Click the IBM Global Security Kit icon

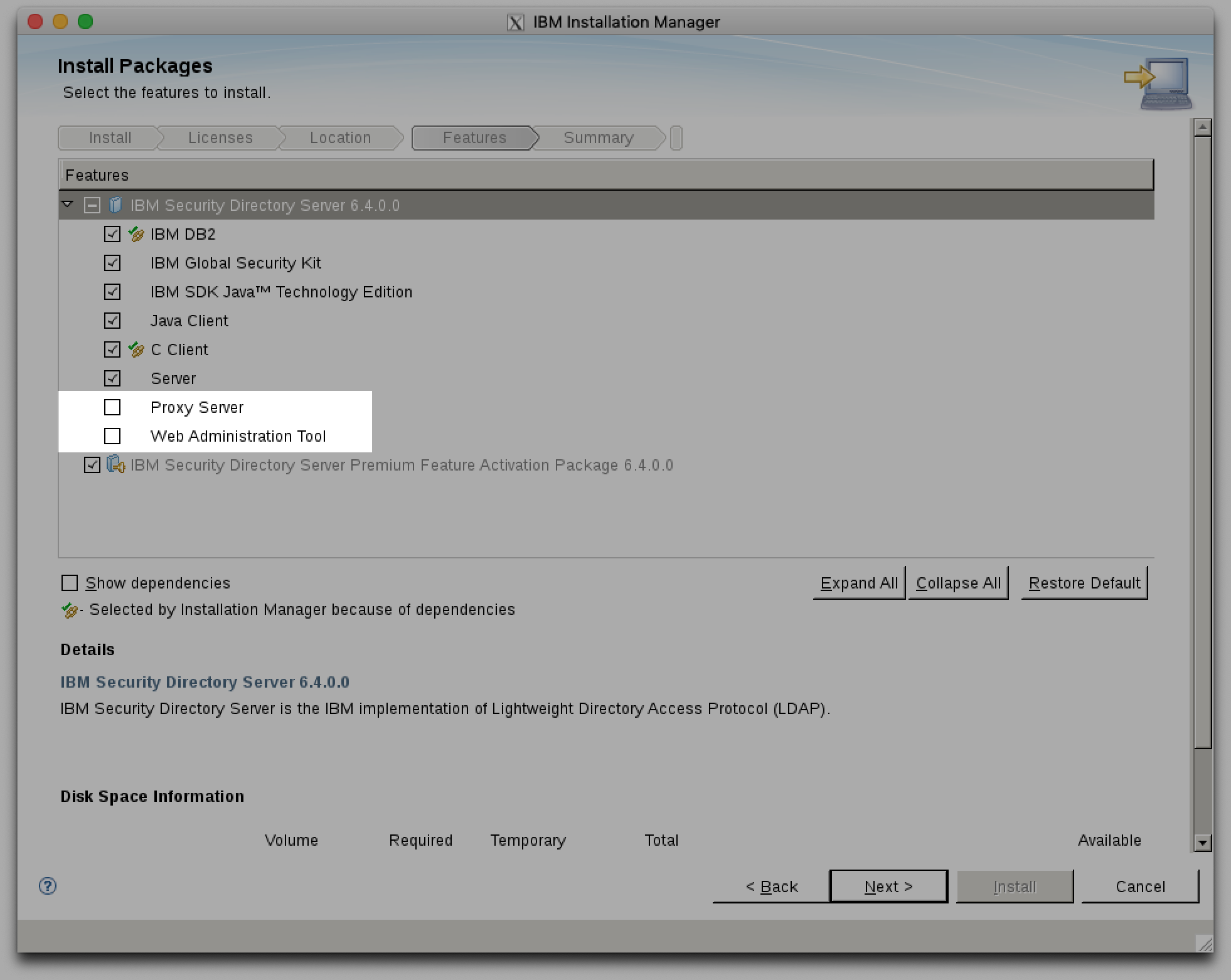point(113,263)
